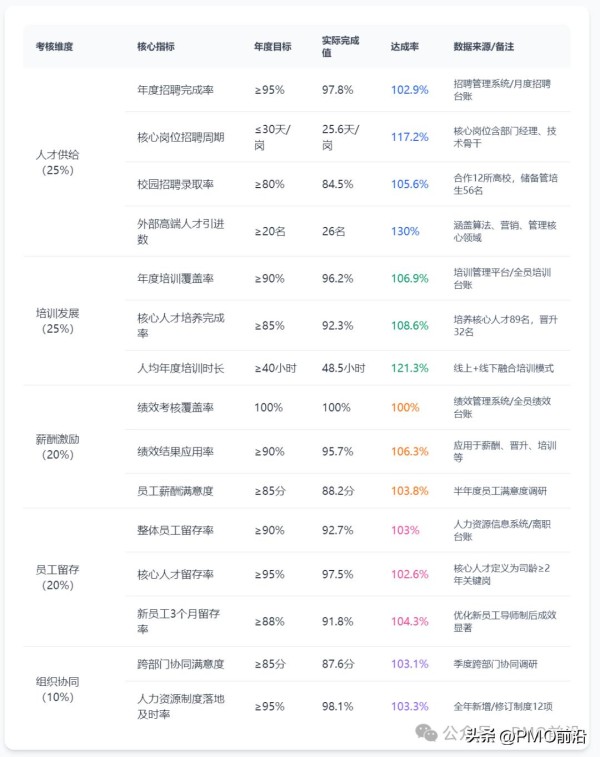Click the orange 100% achievement rate

(405, 408)
